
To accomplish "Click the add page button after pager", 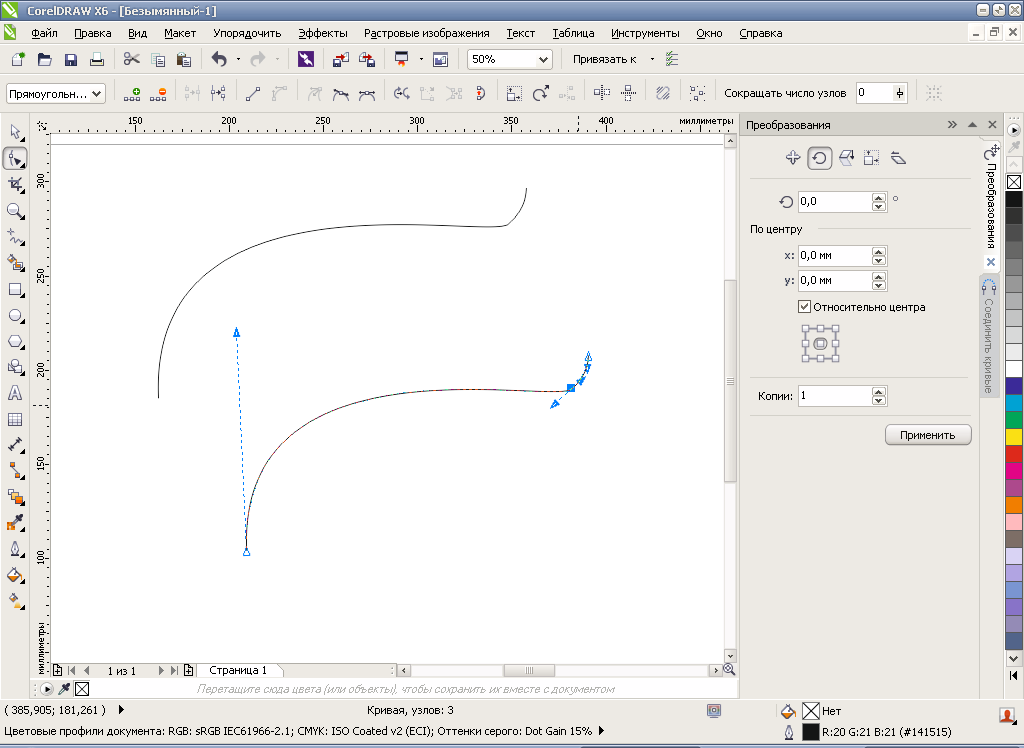I will 189,670.
